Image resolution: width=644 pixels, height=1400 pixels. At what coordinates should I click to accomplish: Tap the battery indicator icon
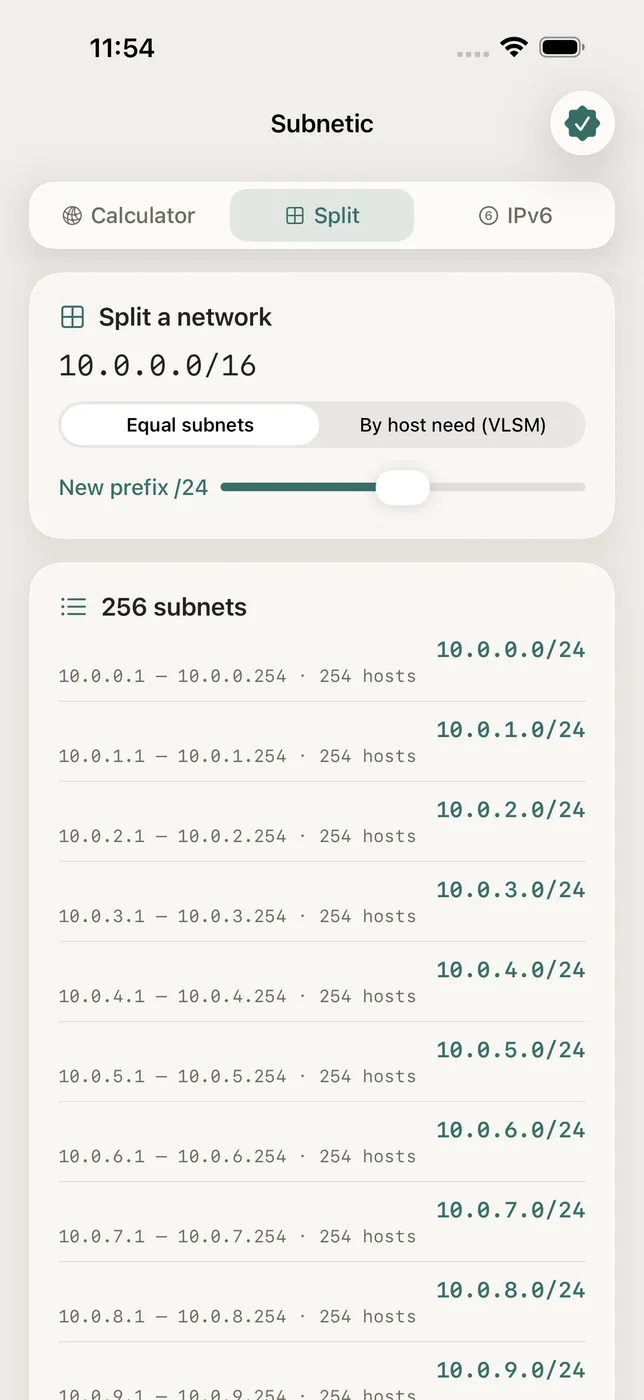tap(562, 47)
